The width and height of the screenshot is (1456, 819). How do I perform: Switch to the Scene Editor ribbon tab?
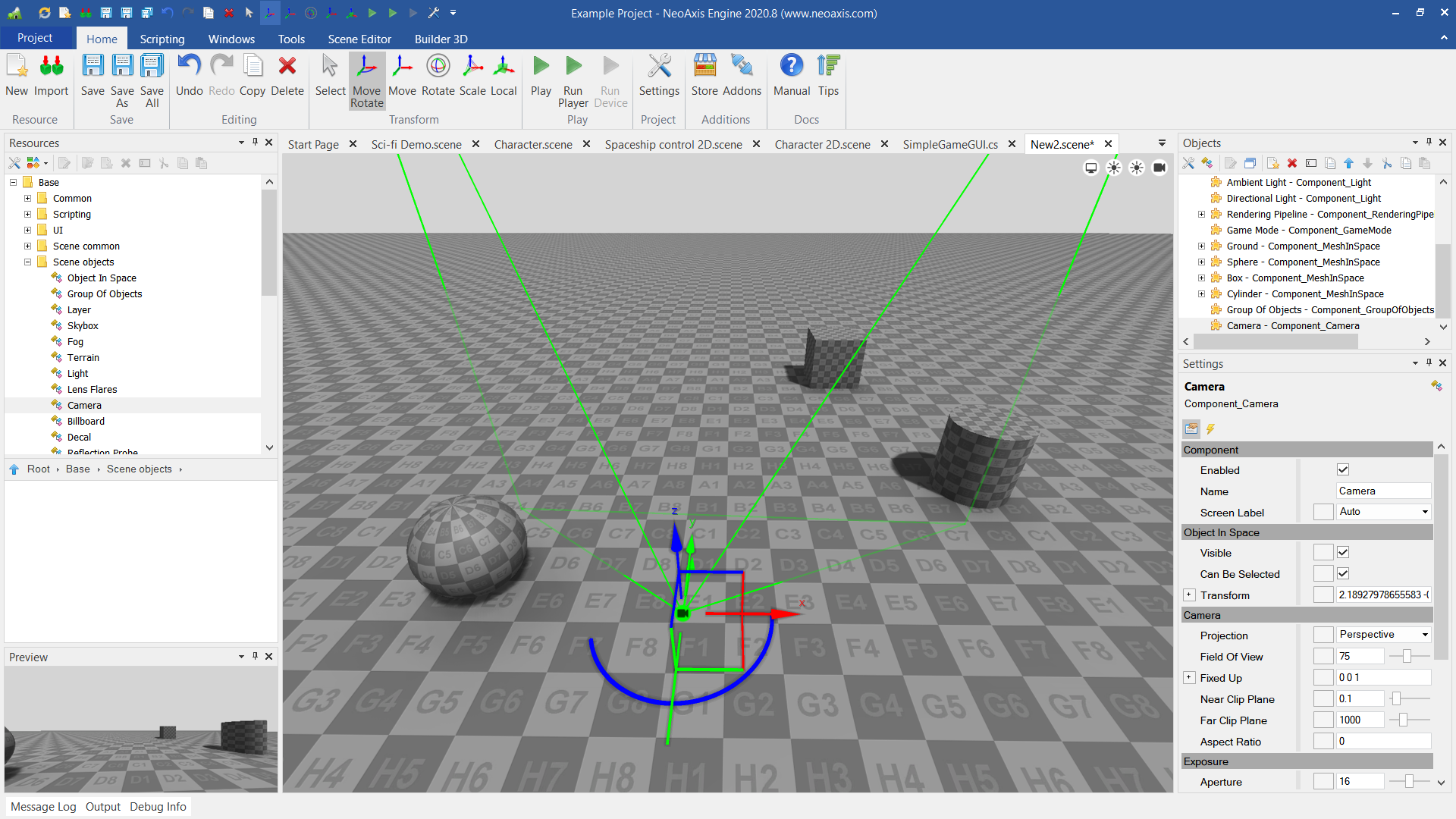pyautogui.click(x=359, y=39)
